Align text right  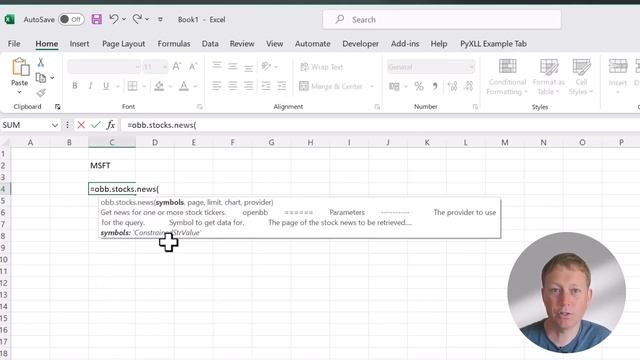(248, 86)
